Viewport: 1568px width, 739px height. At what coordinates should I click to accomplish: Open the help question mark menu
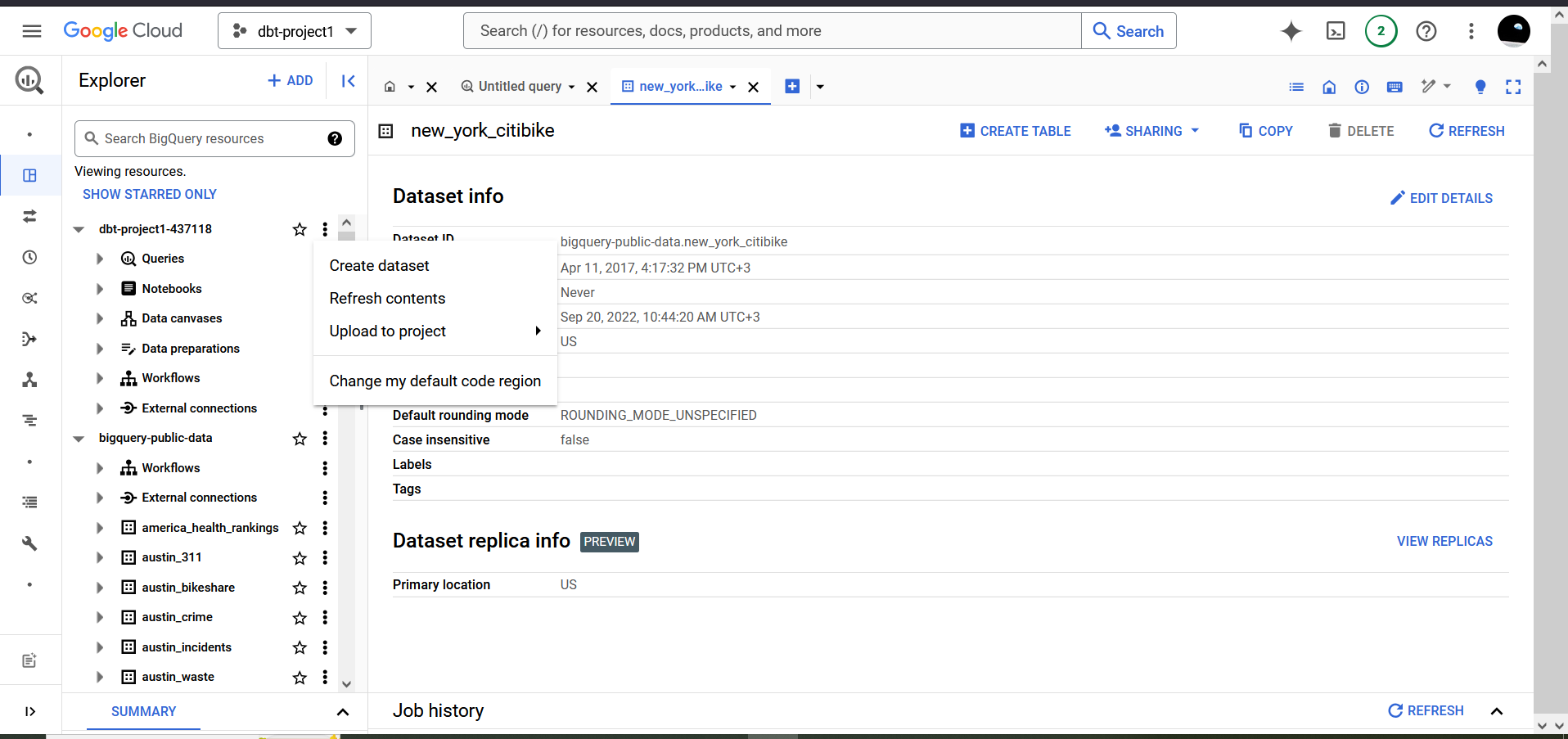(1426, 31)
